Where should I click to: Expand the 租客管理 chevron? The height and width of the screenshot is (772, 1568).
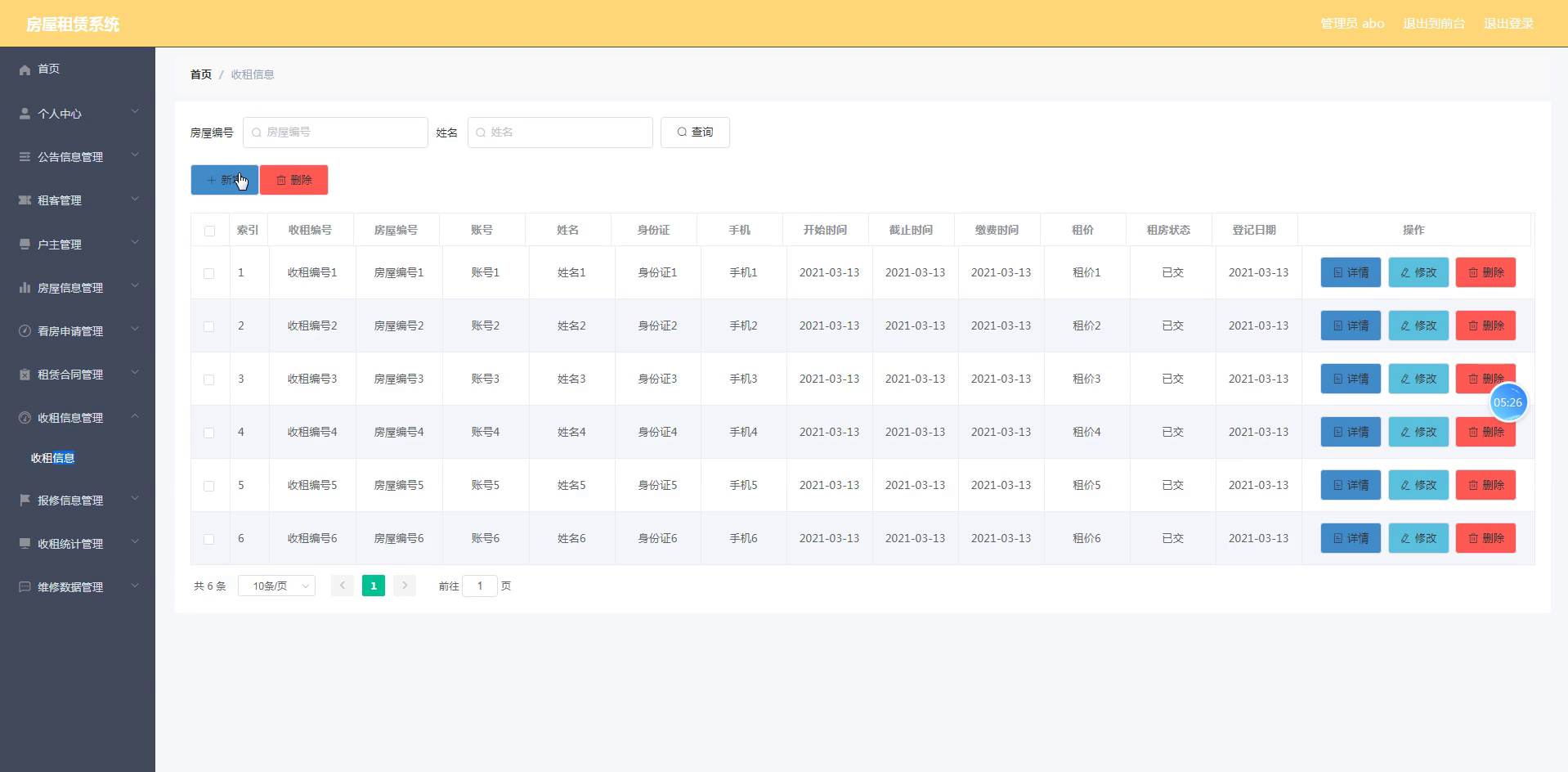(135, 199)
